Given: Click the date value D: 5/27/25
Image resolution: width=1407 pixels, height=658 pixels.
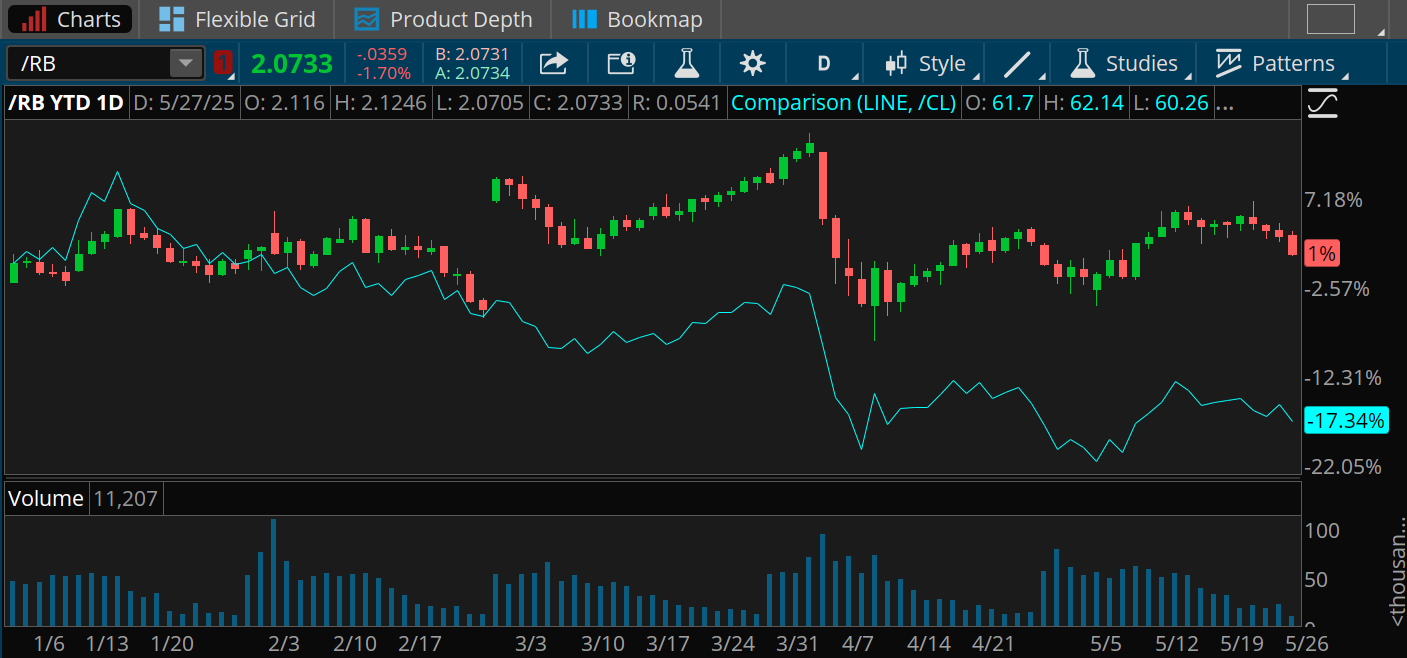Looking at the screenshot, I should (187, 103).
